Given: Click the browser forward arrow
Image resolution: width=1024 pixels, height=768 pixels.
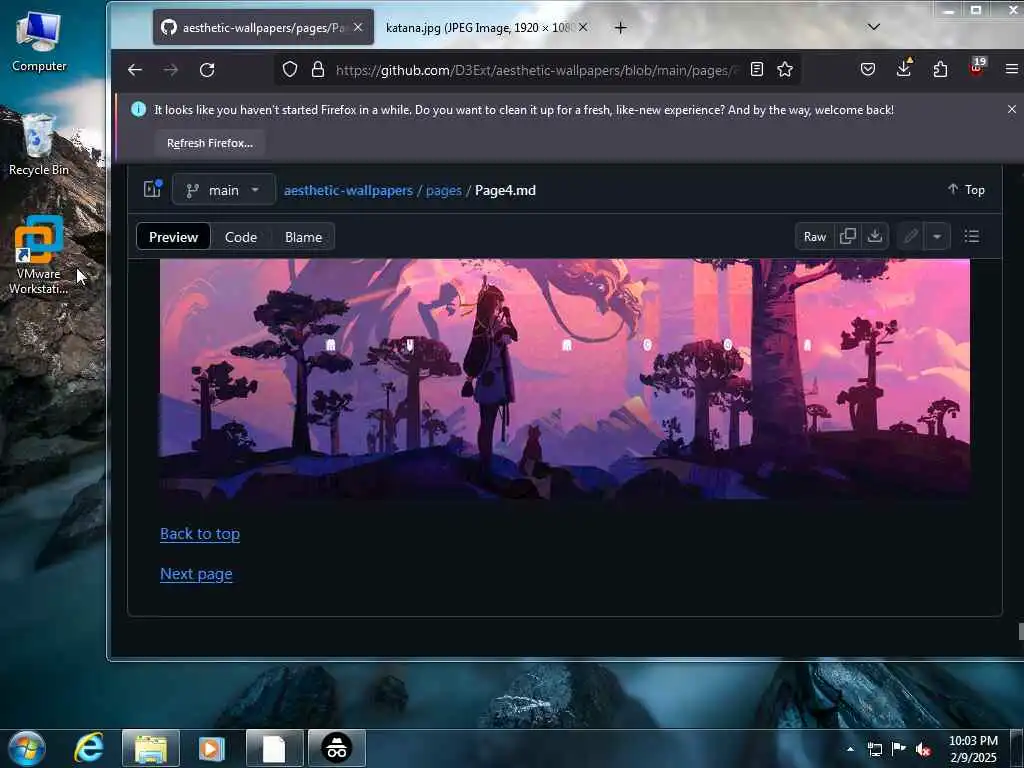Looking at the screenshot, I should 171,70.
